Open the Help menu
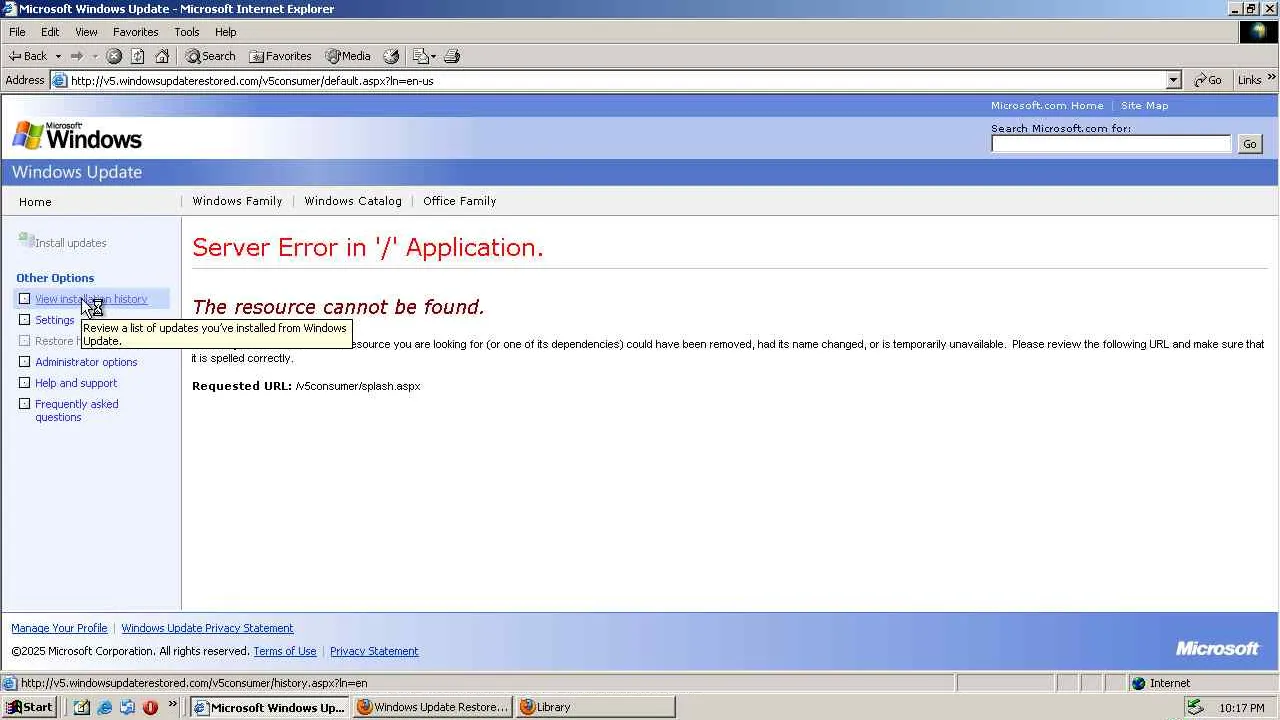1280x720 pixels. tap(225, 32)
